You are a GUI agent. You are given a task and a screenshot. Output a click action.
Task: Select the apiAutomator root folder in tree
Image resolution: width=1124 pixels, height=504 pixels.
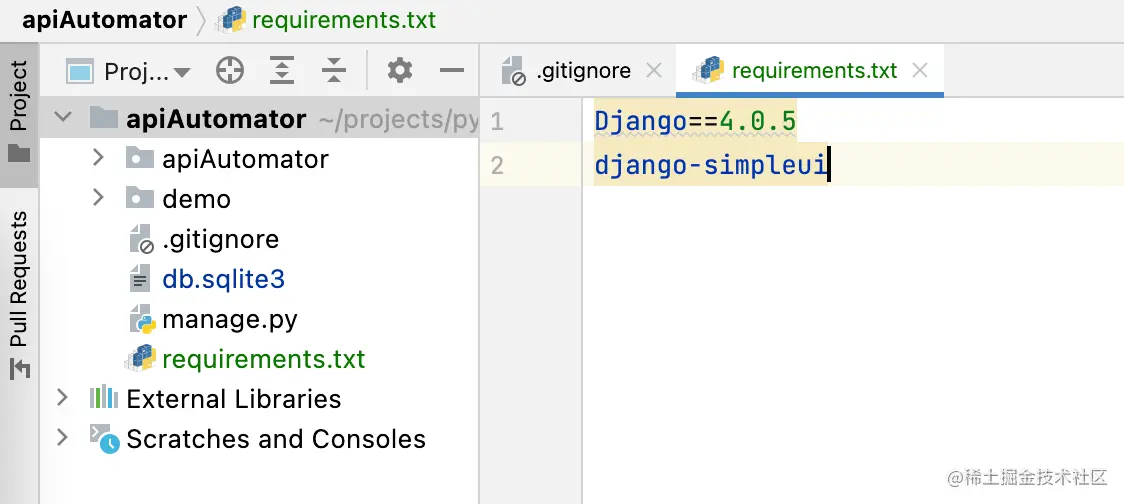(216, 118)
